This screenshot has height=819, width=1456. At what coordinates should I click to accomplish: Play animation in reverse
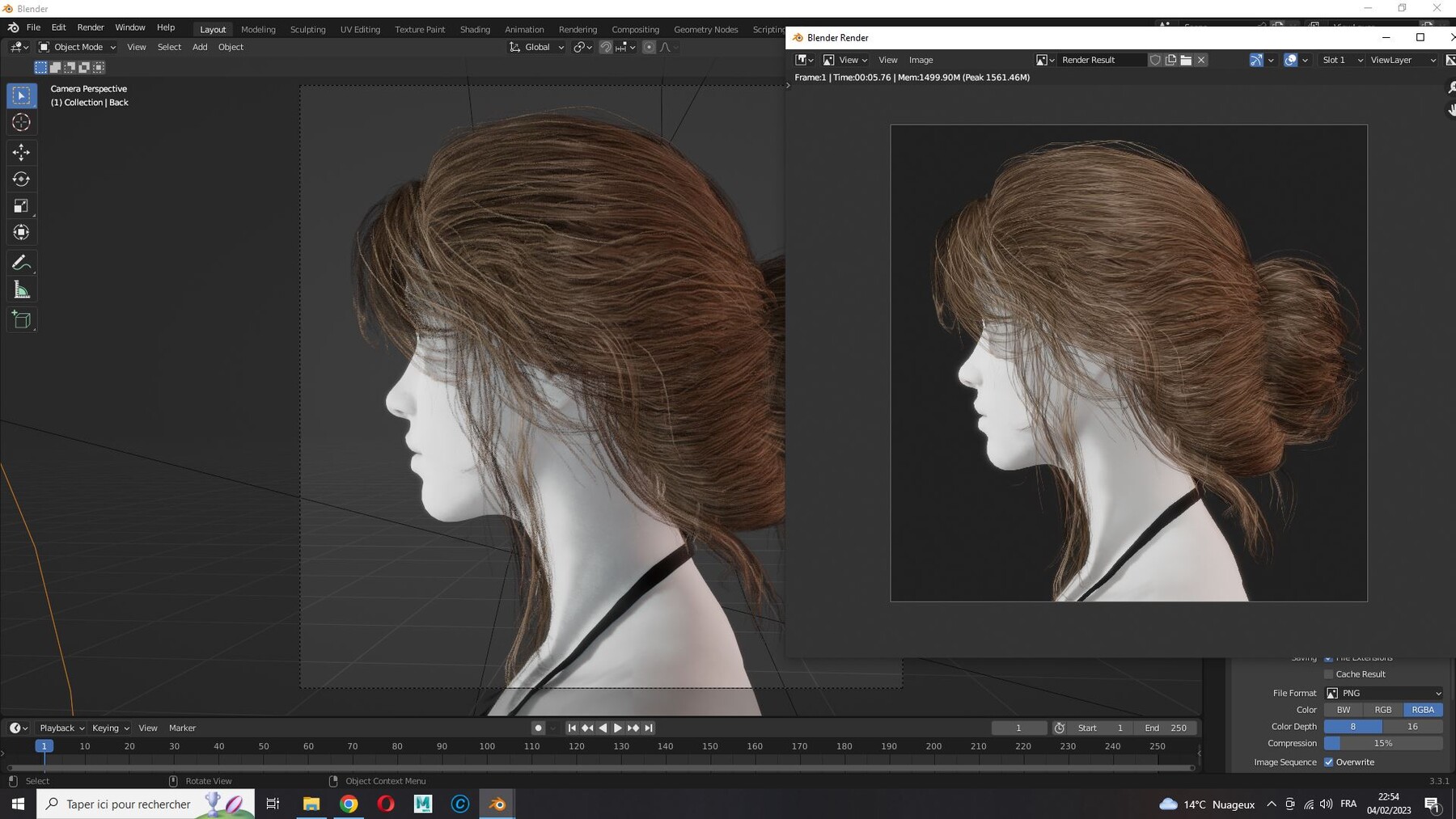coord(603,728)
